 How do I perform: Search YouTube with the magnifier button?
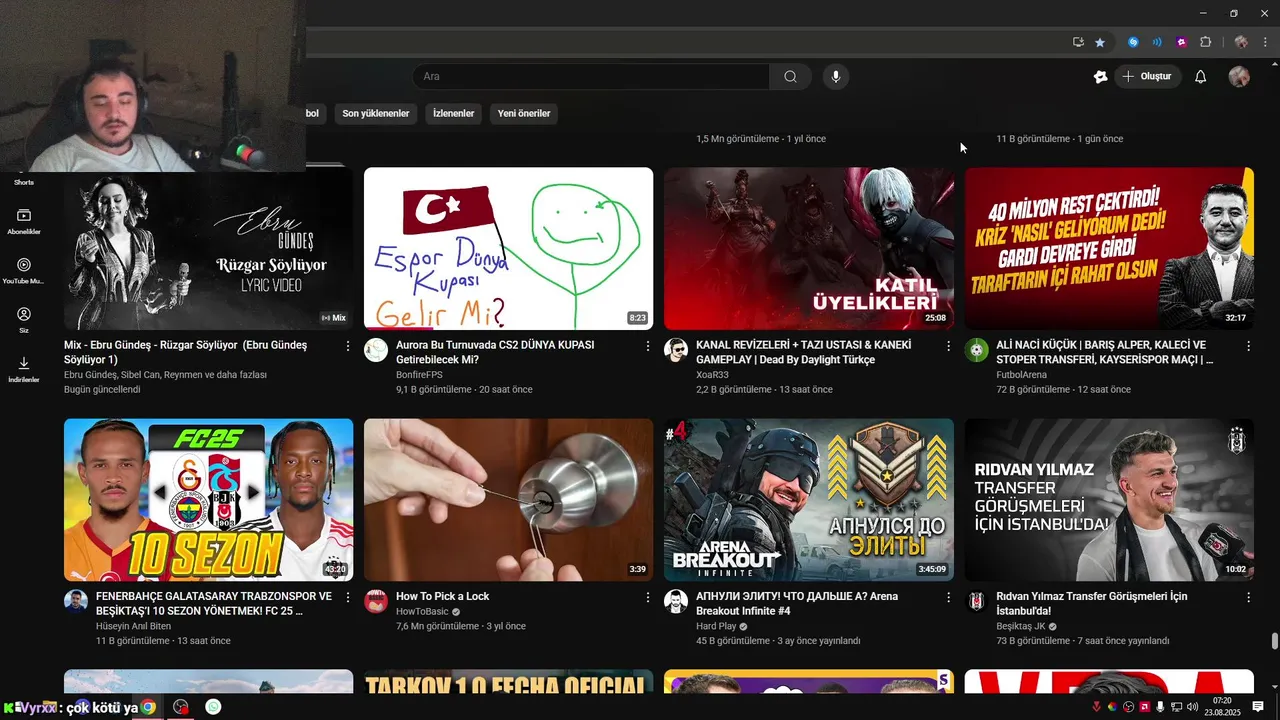[790, 77]
